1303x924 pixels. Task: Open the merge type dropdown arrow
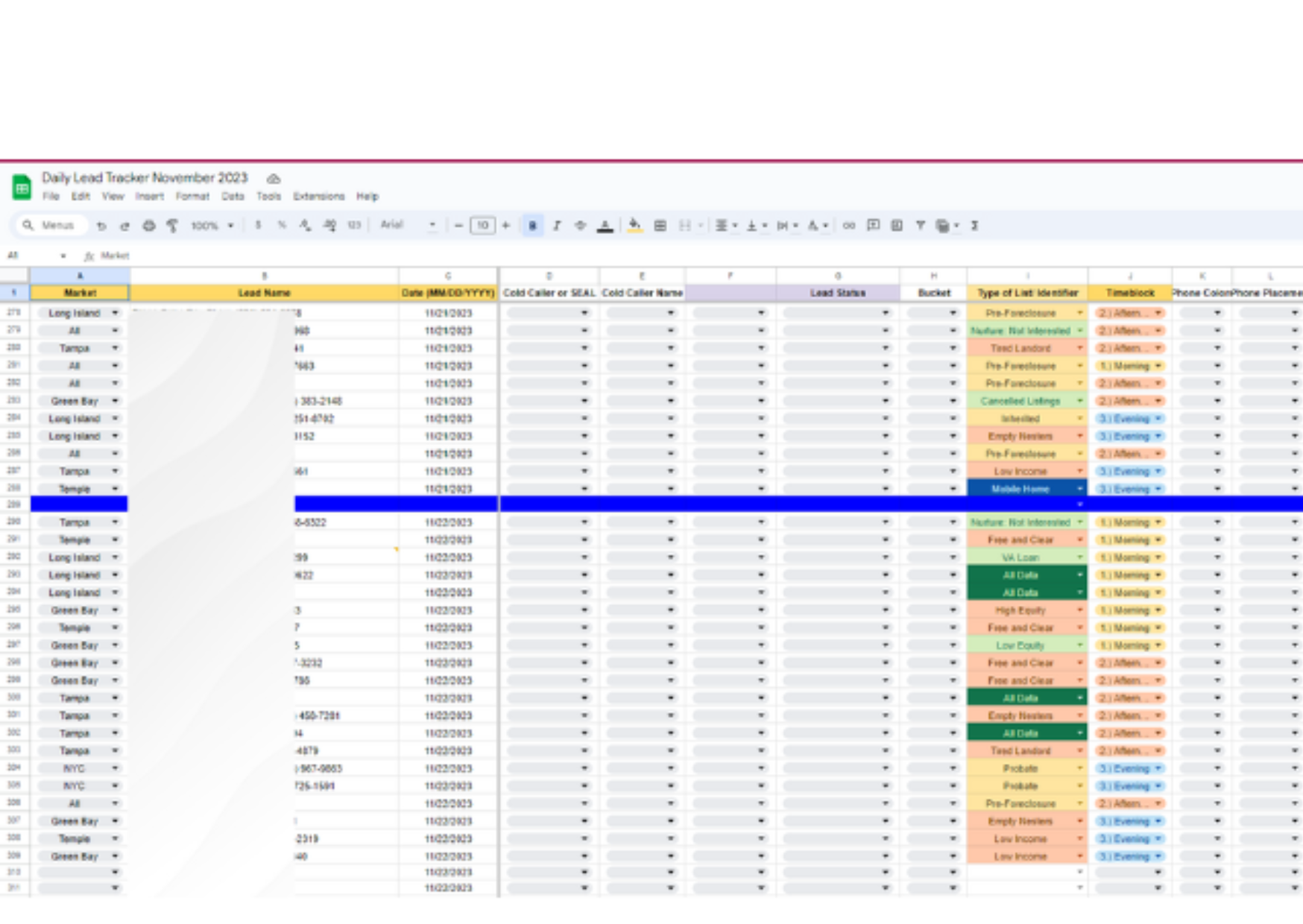pyautogui.click(x=701, y=226)
